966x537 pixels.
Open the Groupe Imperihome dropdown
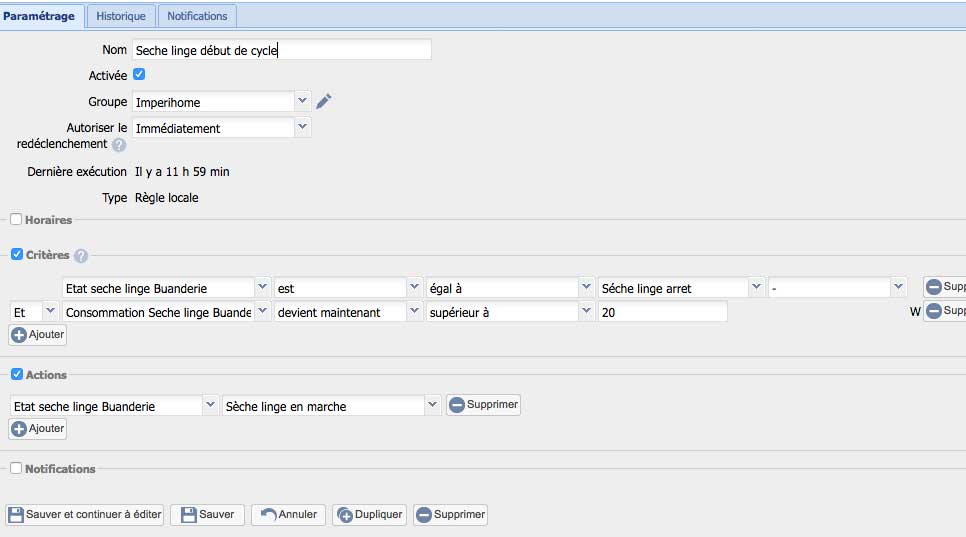303,101
